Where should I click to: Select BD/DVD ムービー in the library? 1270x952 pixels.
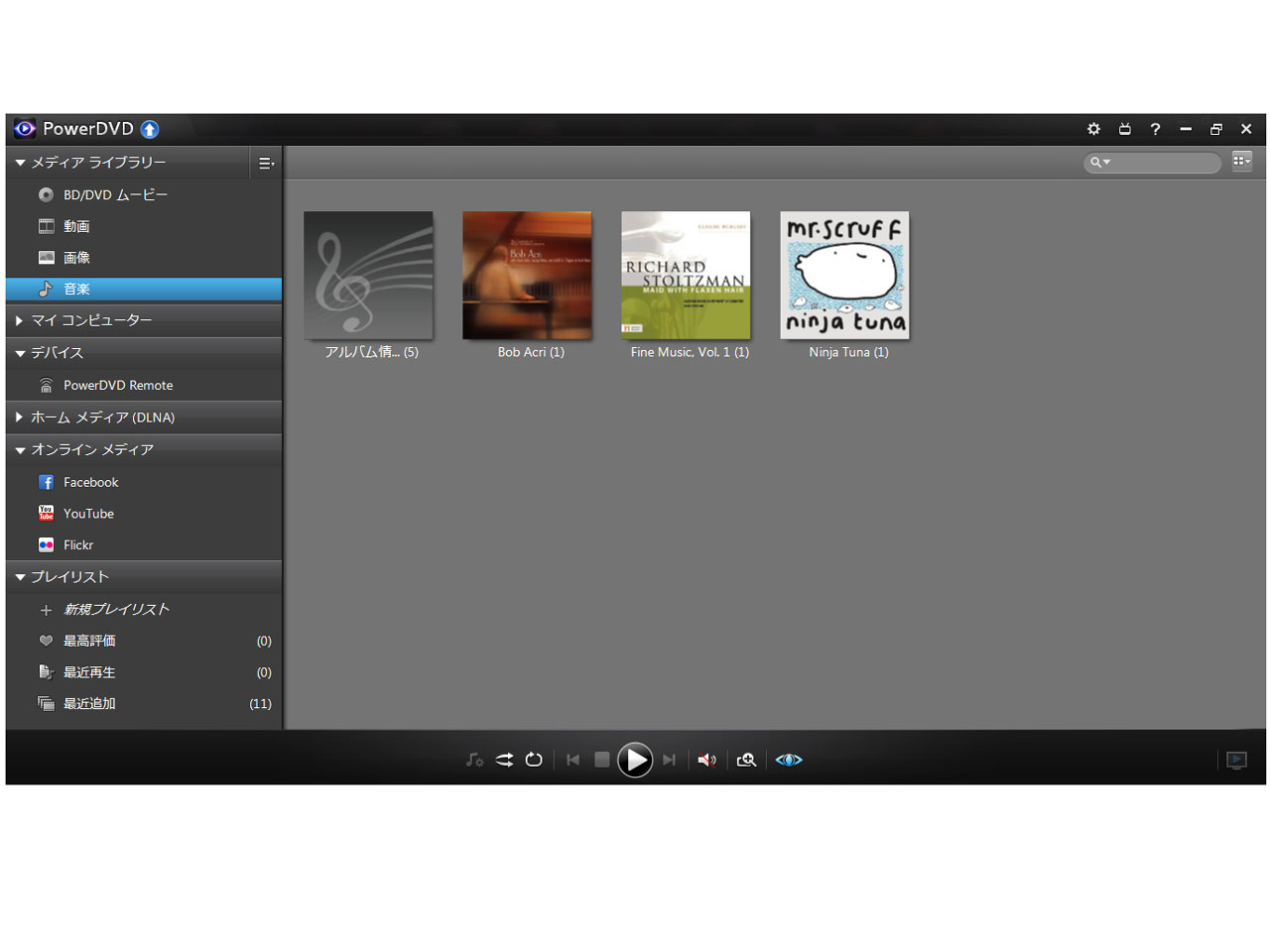[x=144, y=194]
